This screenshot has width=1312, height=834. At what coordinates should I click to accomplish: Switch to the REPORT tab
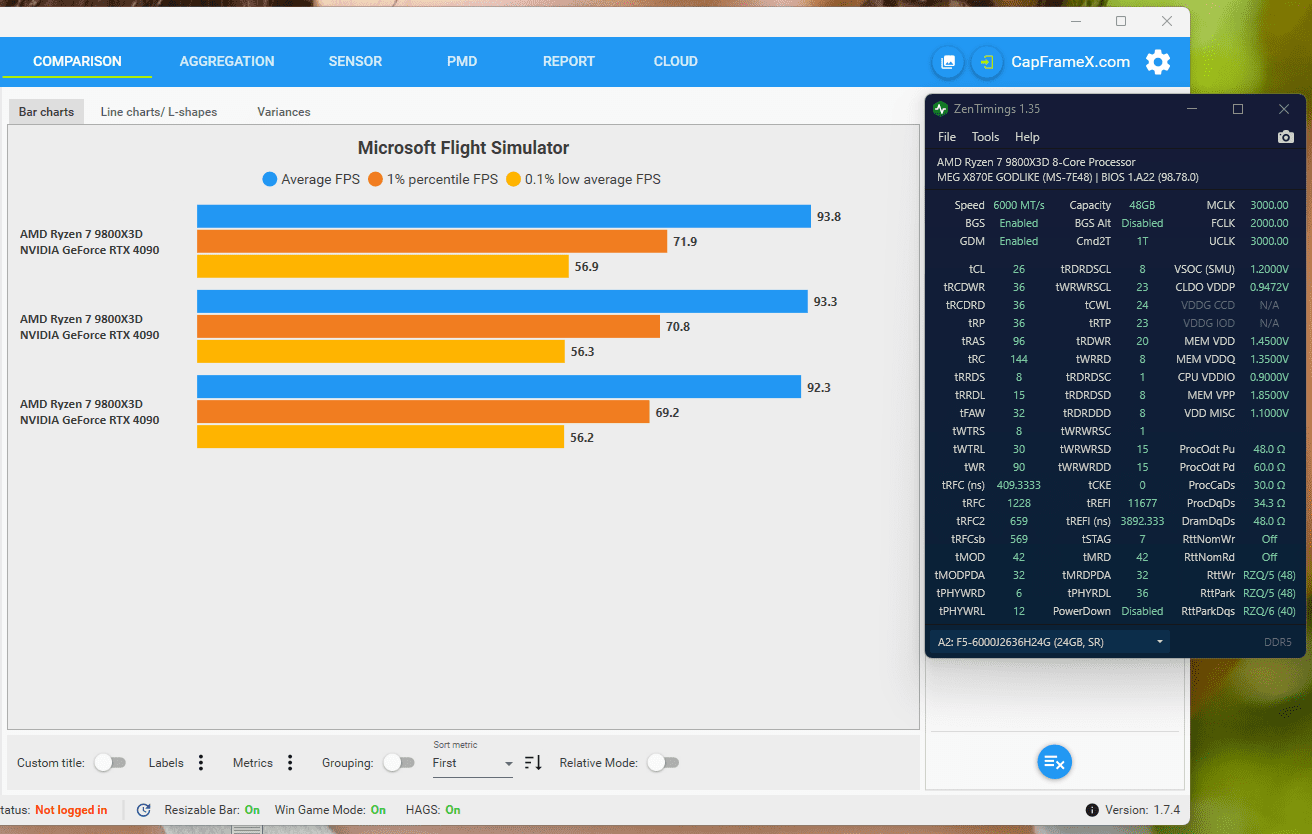tap(569, 62)
